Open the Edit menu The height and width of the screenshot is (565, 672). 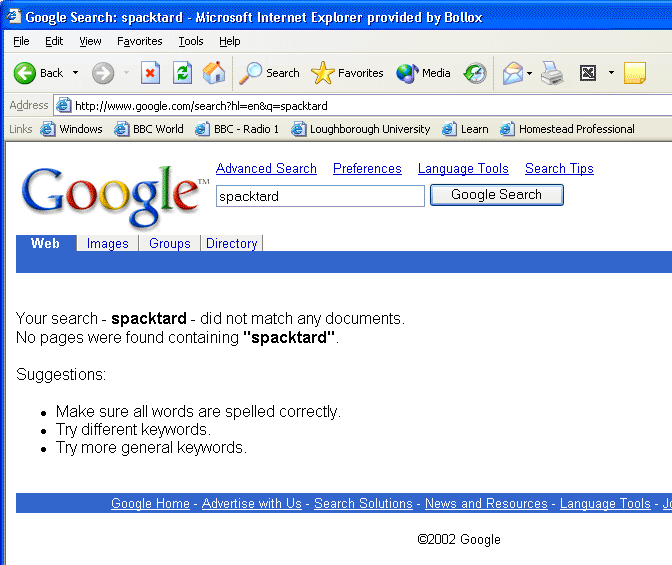tap(54, 41)
